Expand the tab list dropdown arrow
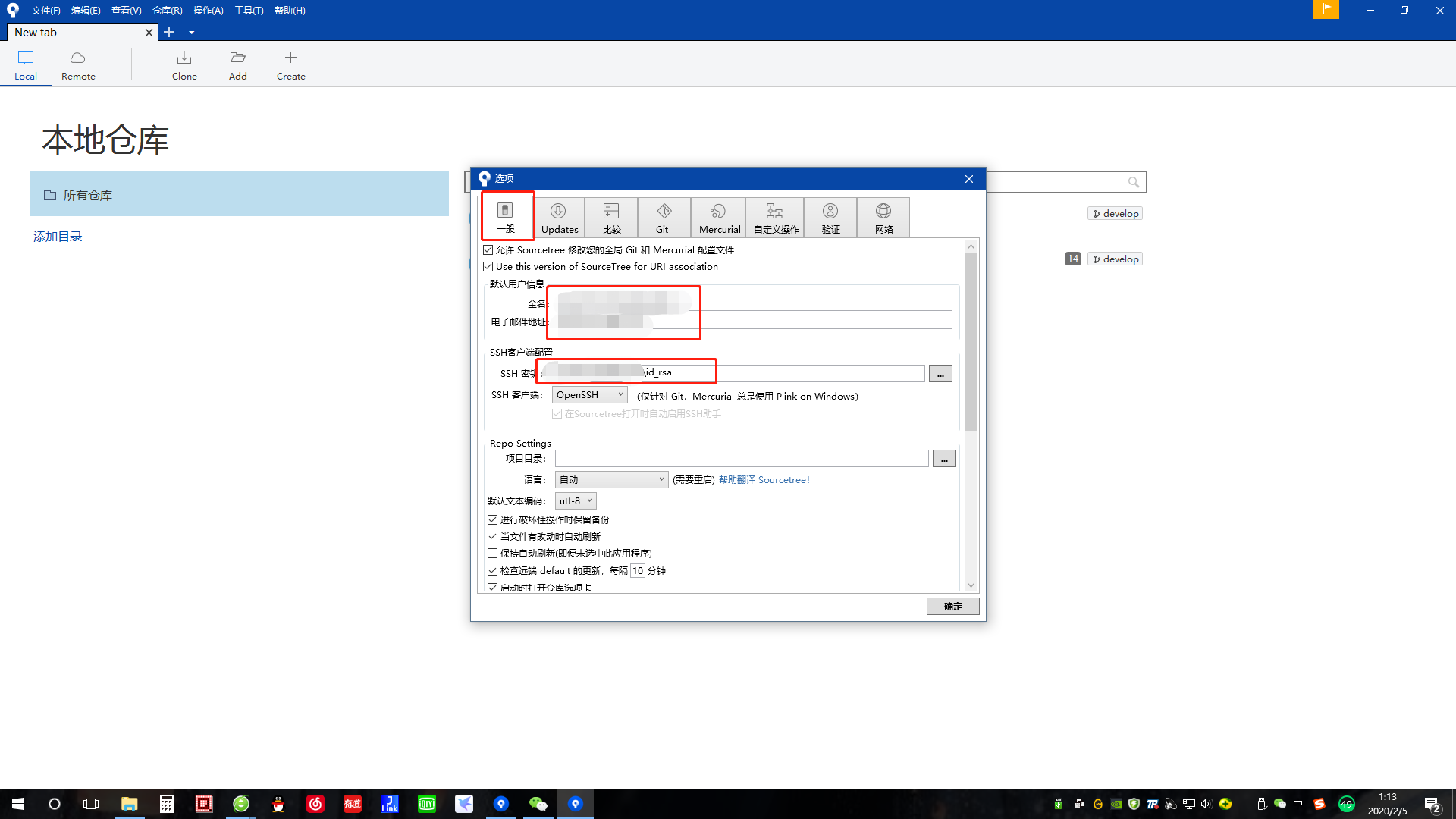Viewport: 1456px width, 819px height. tap(191, 33)
